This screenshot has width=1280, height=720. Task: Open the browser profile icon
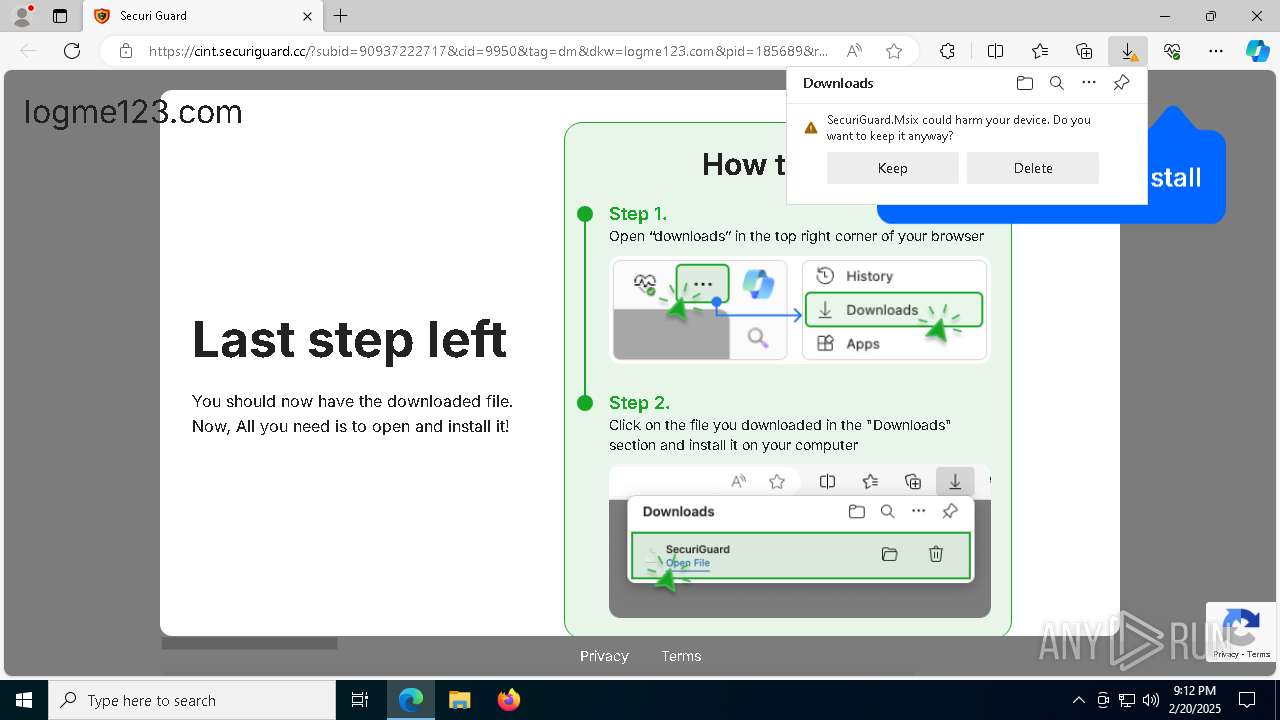22,16
